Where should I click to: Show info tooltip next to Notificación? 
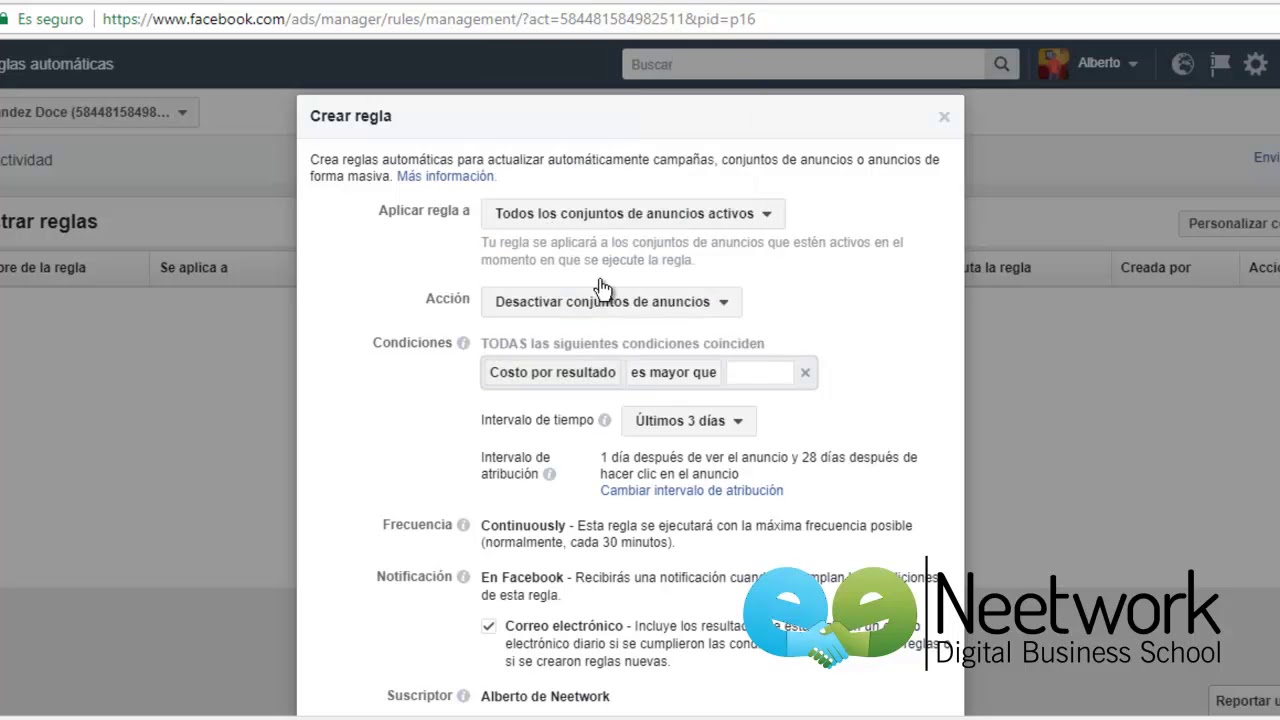click(x=463, y=577)
